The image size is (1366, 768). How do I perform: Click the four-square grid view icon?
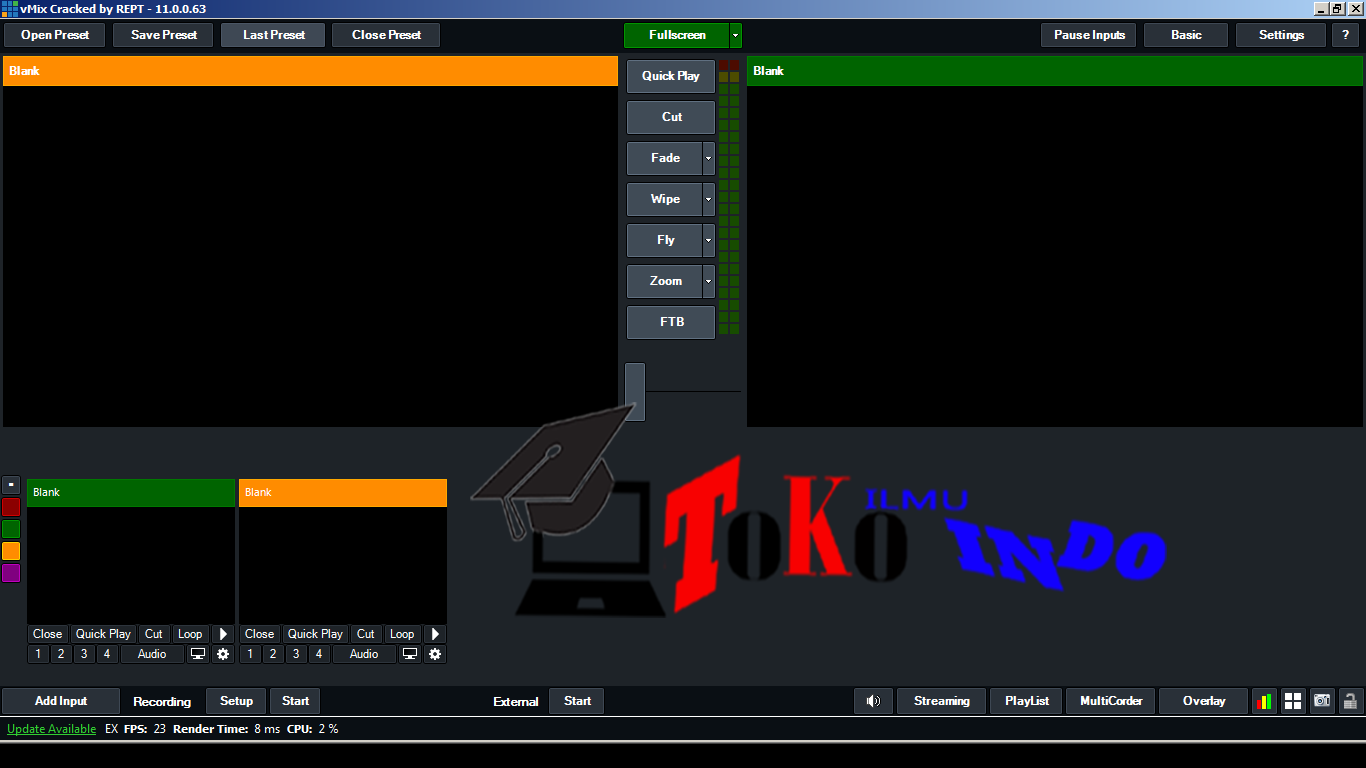tap(1293, 701)
